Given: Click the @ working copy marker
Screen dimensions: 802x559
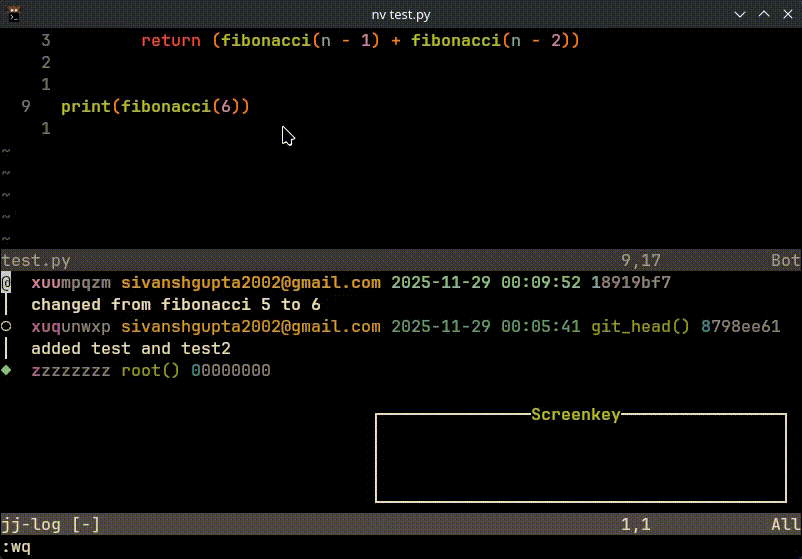Looking at the screenshot, I should pyautogui.click(x=6, y=283).
